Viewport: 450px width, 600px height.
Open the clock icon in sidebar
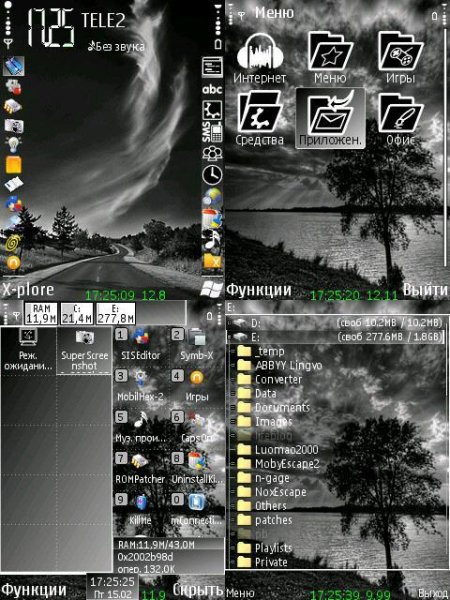point(212,174)
